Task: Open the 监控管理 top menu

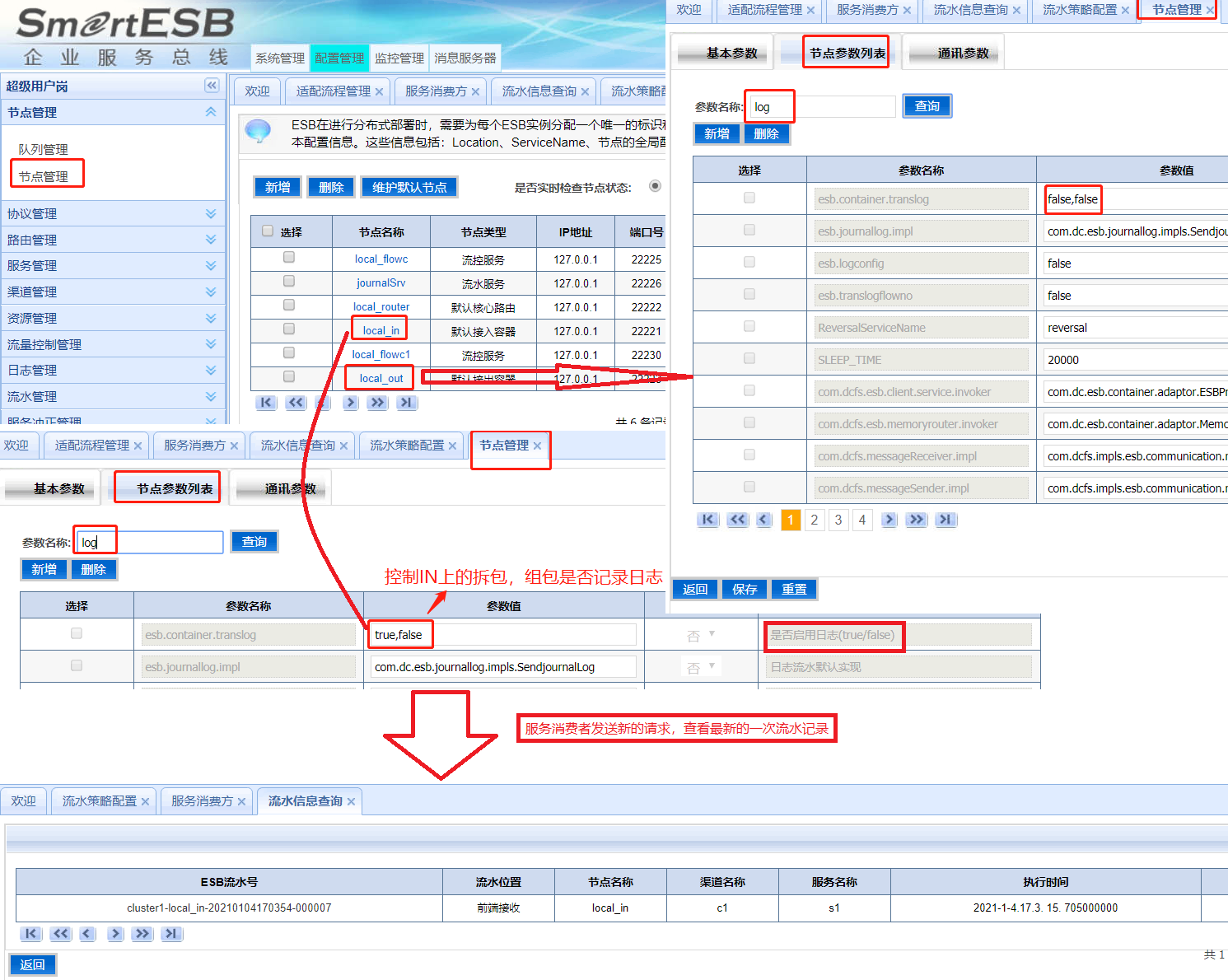Action: tap(399, 58)
